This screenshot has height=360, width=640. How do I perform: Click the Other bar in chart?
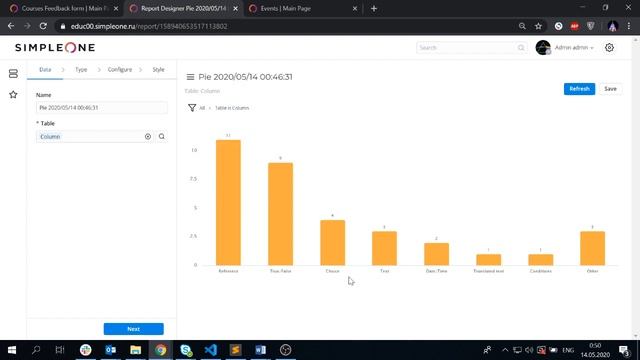pyautogui.click(x=593, y=248)
